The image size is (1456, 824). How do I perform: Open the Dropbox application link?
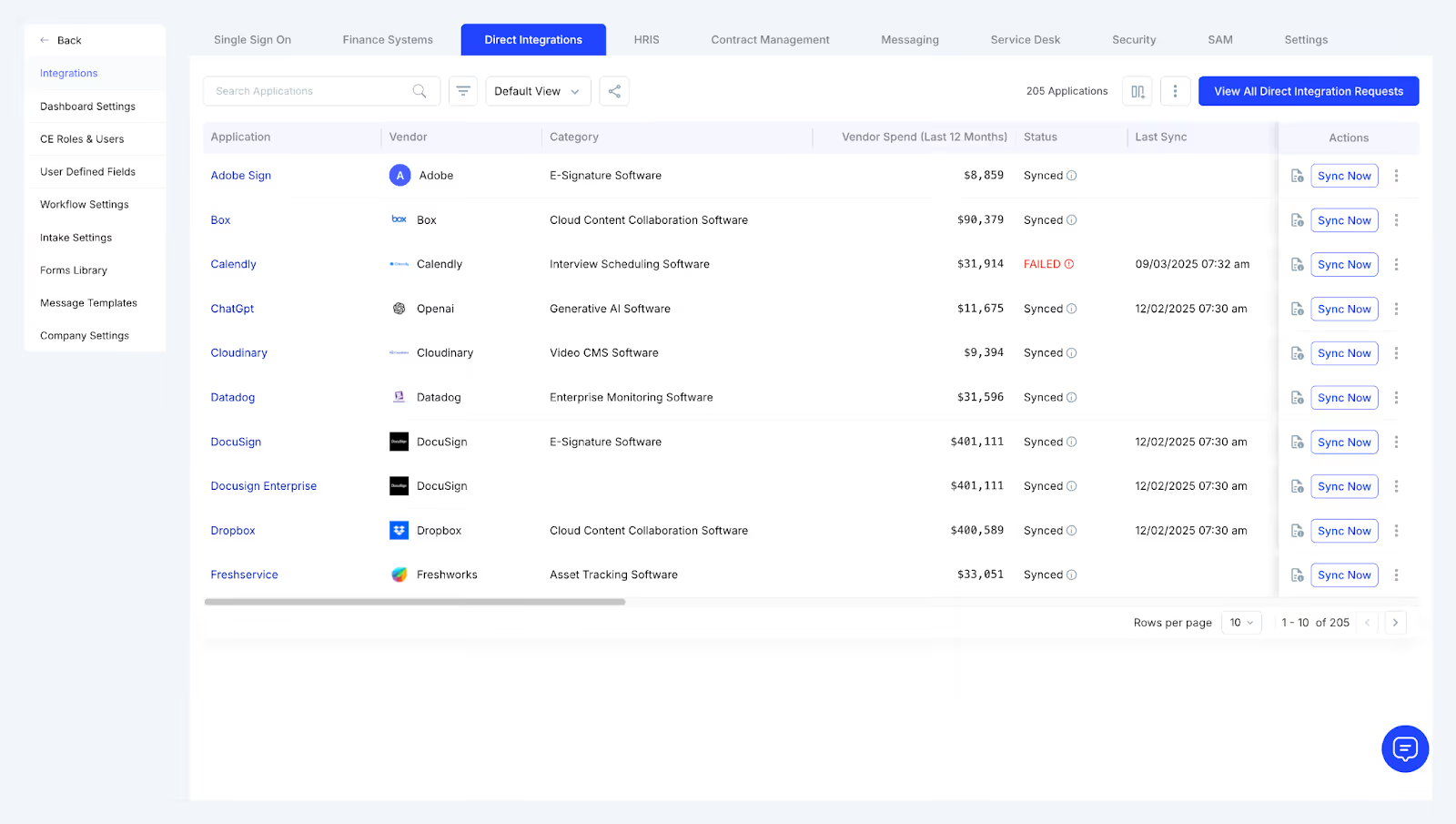pos(233,531)
